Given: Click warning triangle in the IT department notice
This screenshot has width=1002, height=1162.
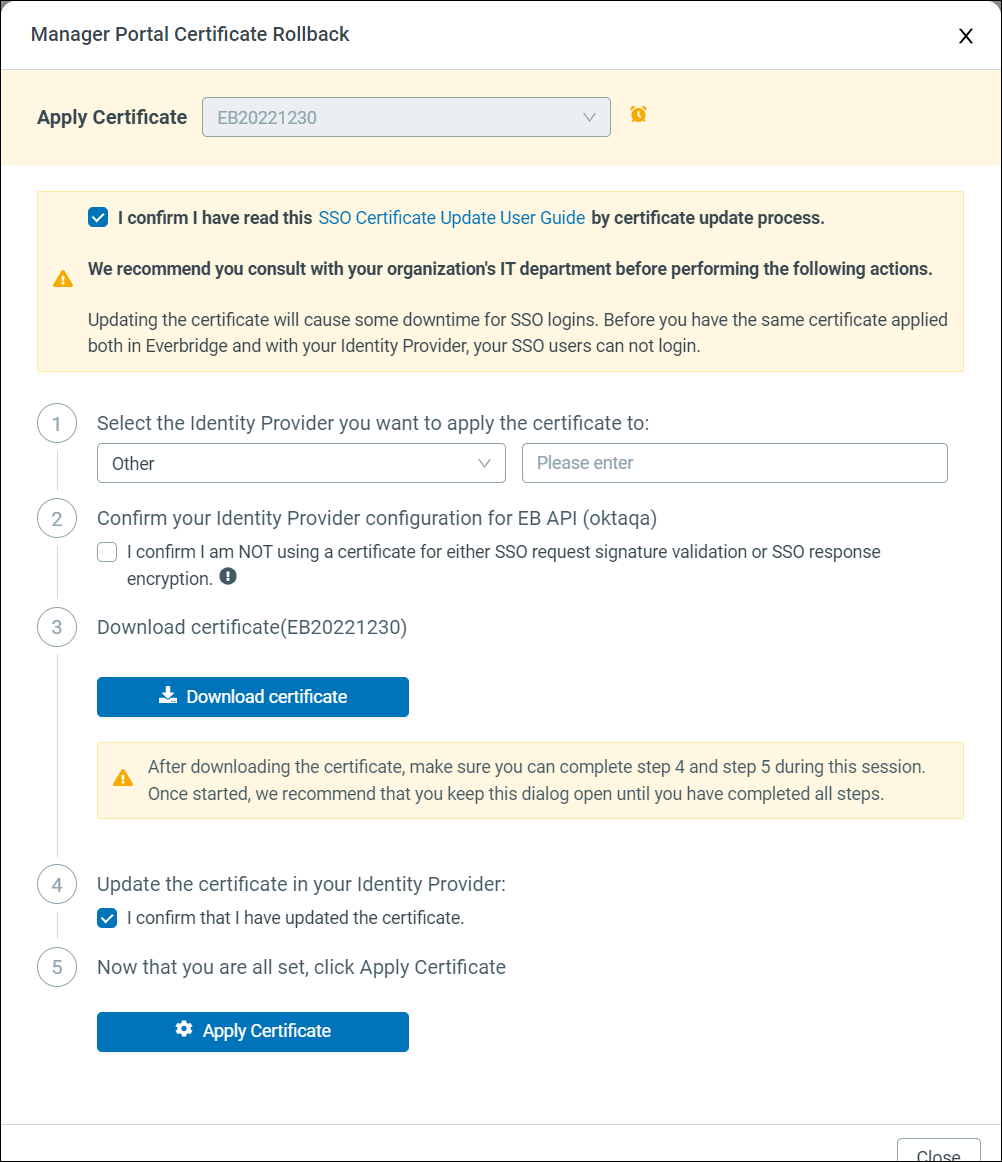Looking at the screenshot, I should 63,279.
